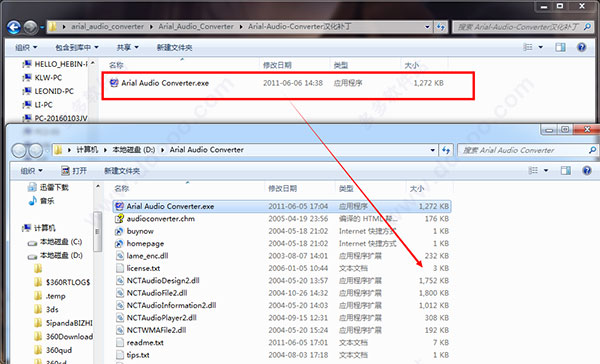The image size is (600, 364).
Task: Sort by 大小 column in the front window
Action: point(417,188)
